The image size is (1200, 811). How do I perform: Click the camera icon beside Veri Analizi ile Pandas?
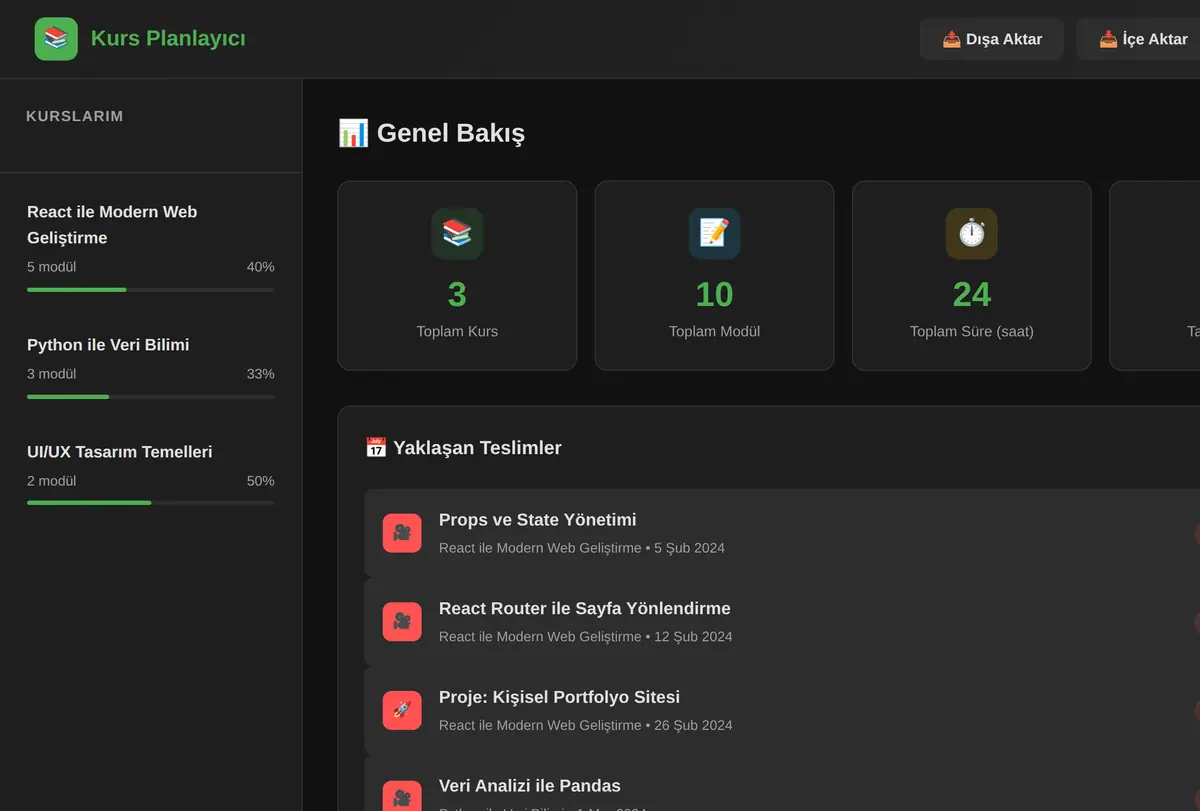402,798
